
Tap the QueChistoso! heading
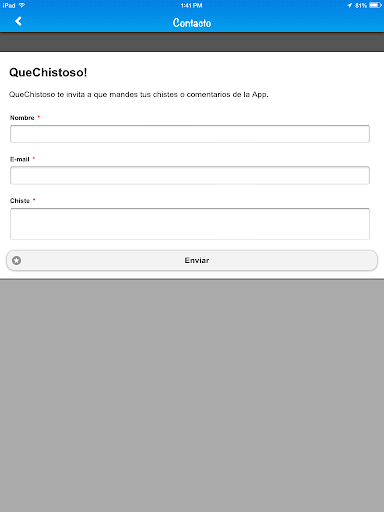coord(48,72)
